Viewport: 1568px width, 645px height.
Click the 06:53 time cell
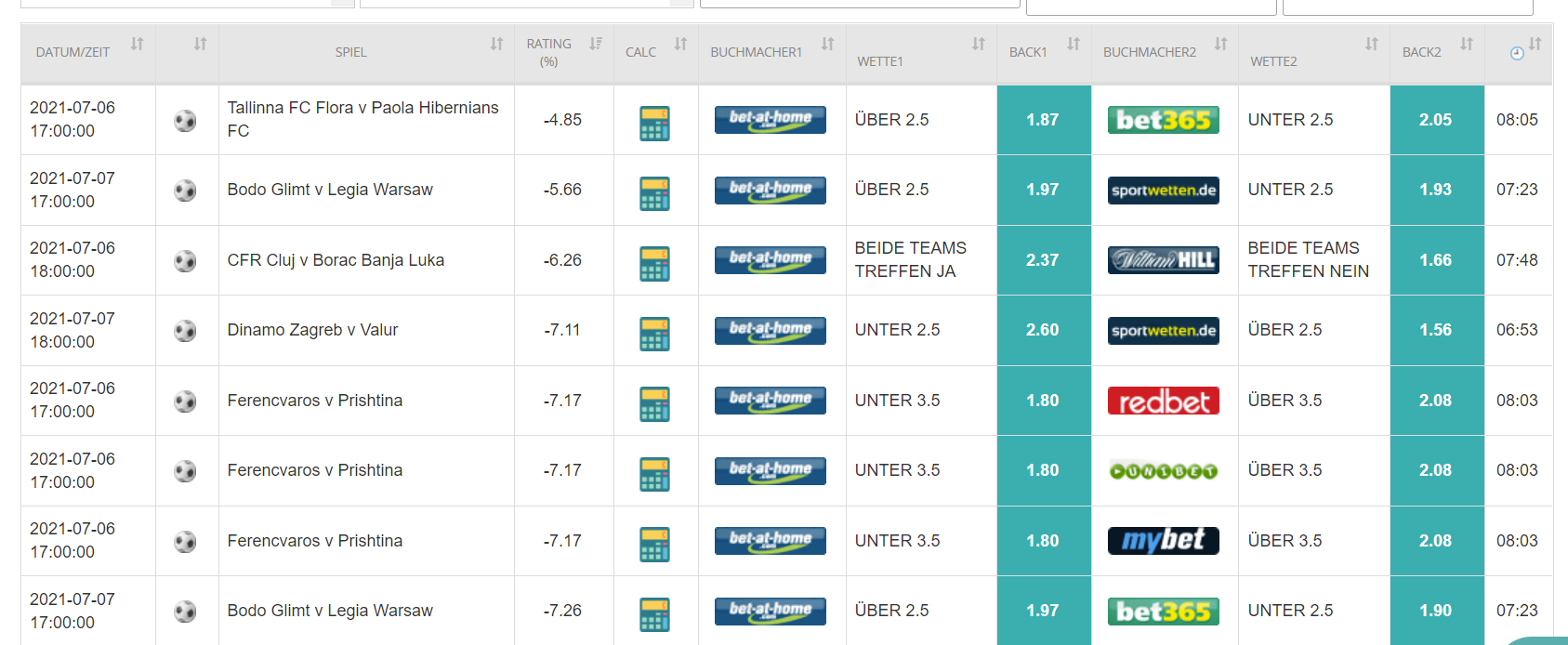coord(1517,330)
